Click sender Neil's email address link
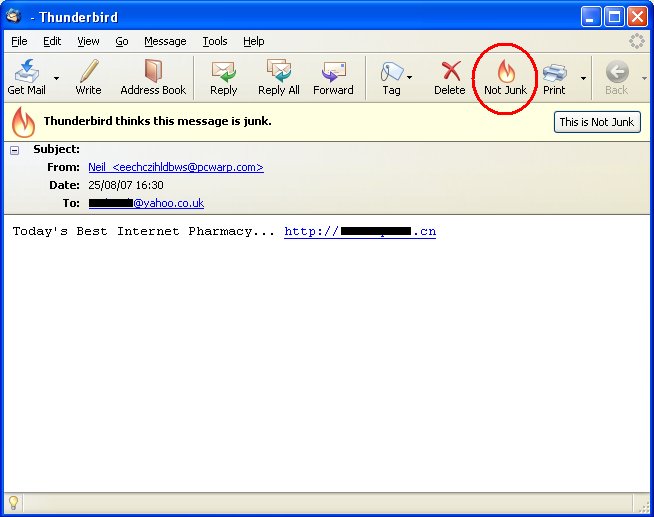This screenshot has height=517, width=654. coord(176,167)
